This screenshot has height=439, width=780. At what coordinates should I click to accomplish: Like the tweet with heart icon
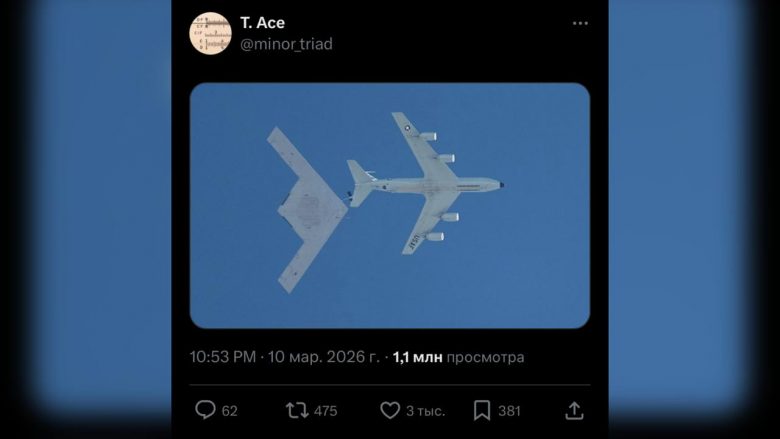click(390, 410)
